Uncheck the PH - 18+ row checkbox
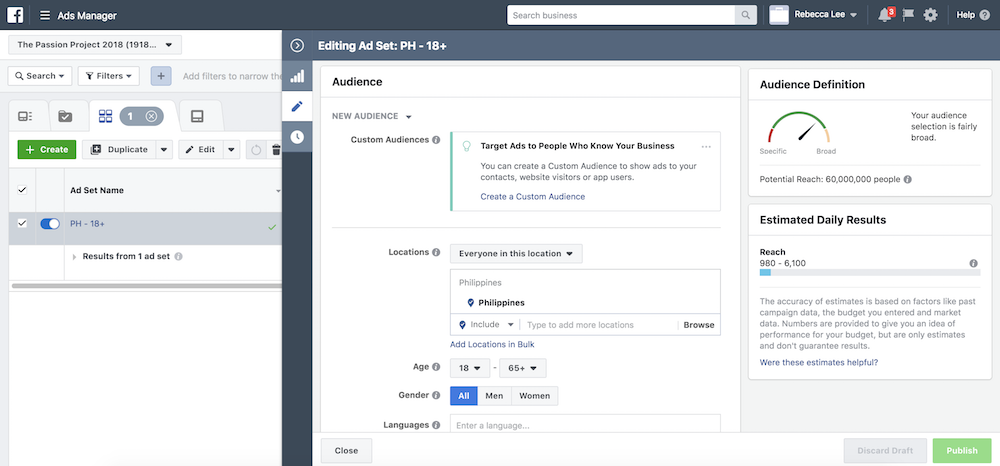This screenshot has height=466, width=1000. tap(22, 224)
